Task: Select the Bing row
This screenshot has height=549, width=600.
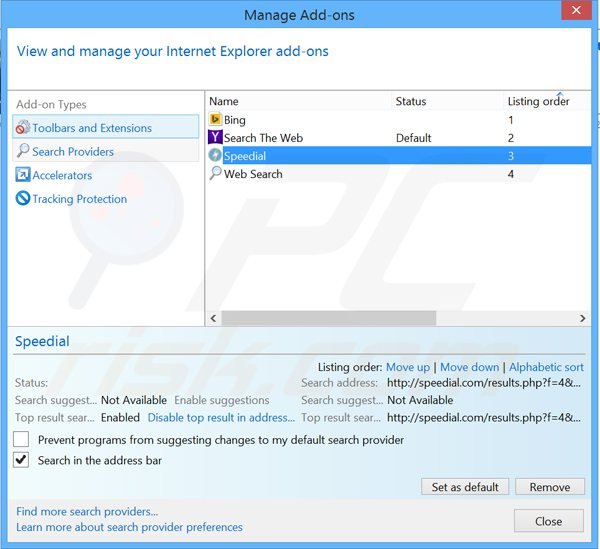Action: [399, 120]
